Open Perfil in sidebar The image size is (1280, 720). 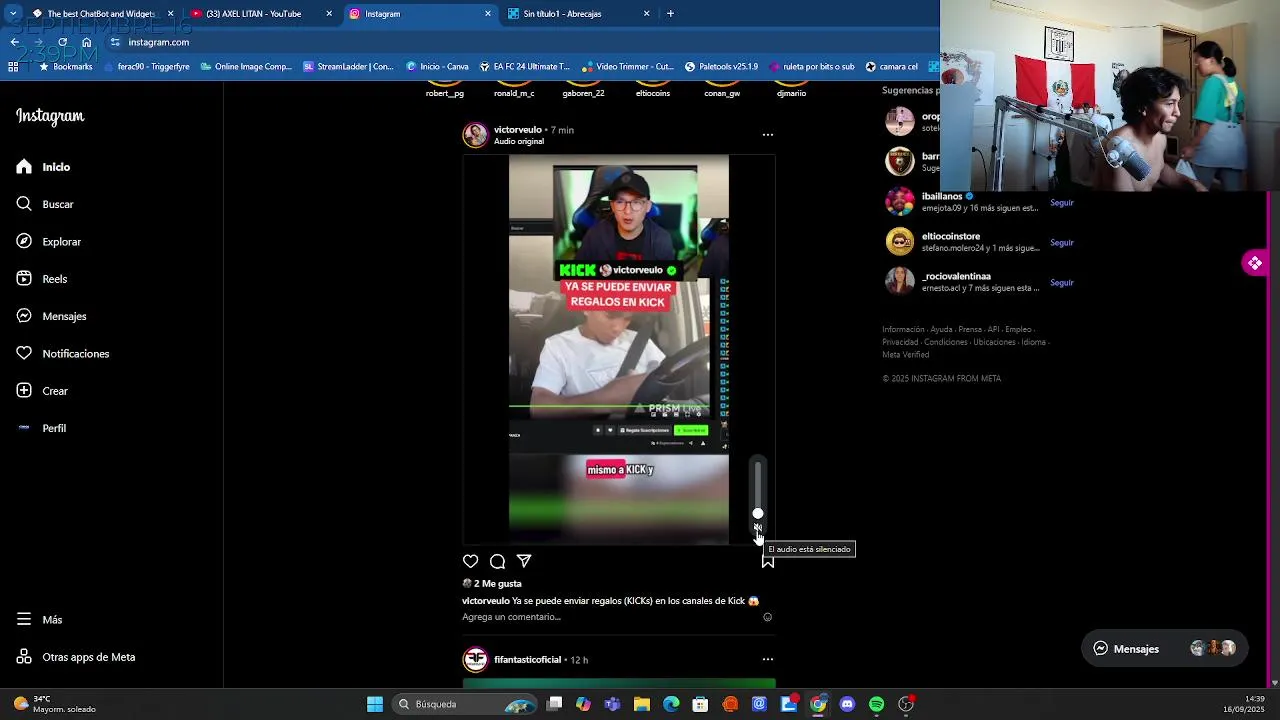[x=41, y=428]
